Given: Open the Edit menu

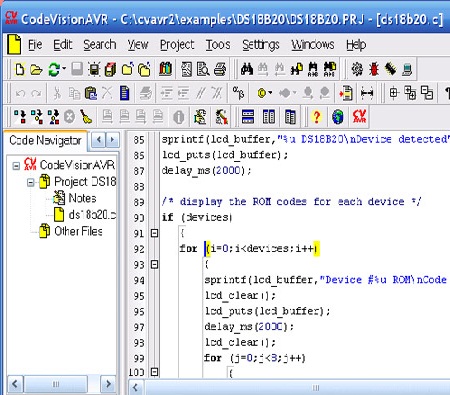Looking at the screenshot, I should (x=63, y=45).
